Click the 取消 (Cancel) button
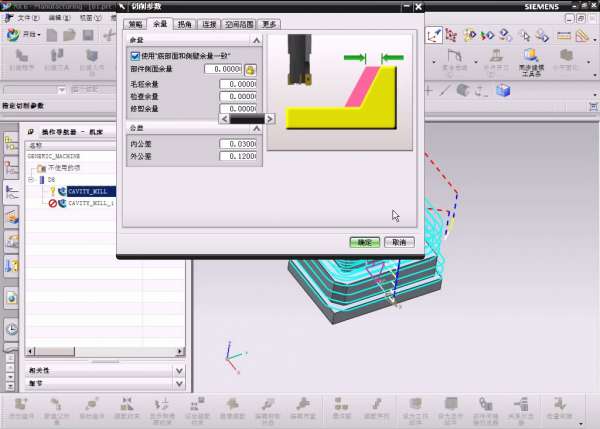Viewport: 600px width, 429px height. (397, 242)
